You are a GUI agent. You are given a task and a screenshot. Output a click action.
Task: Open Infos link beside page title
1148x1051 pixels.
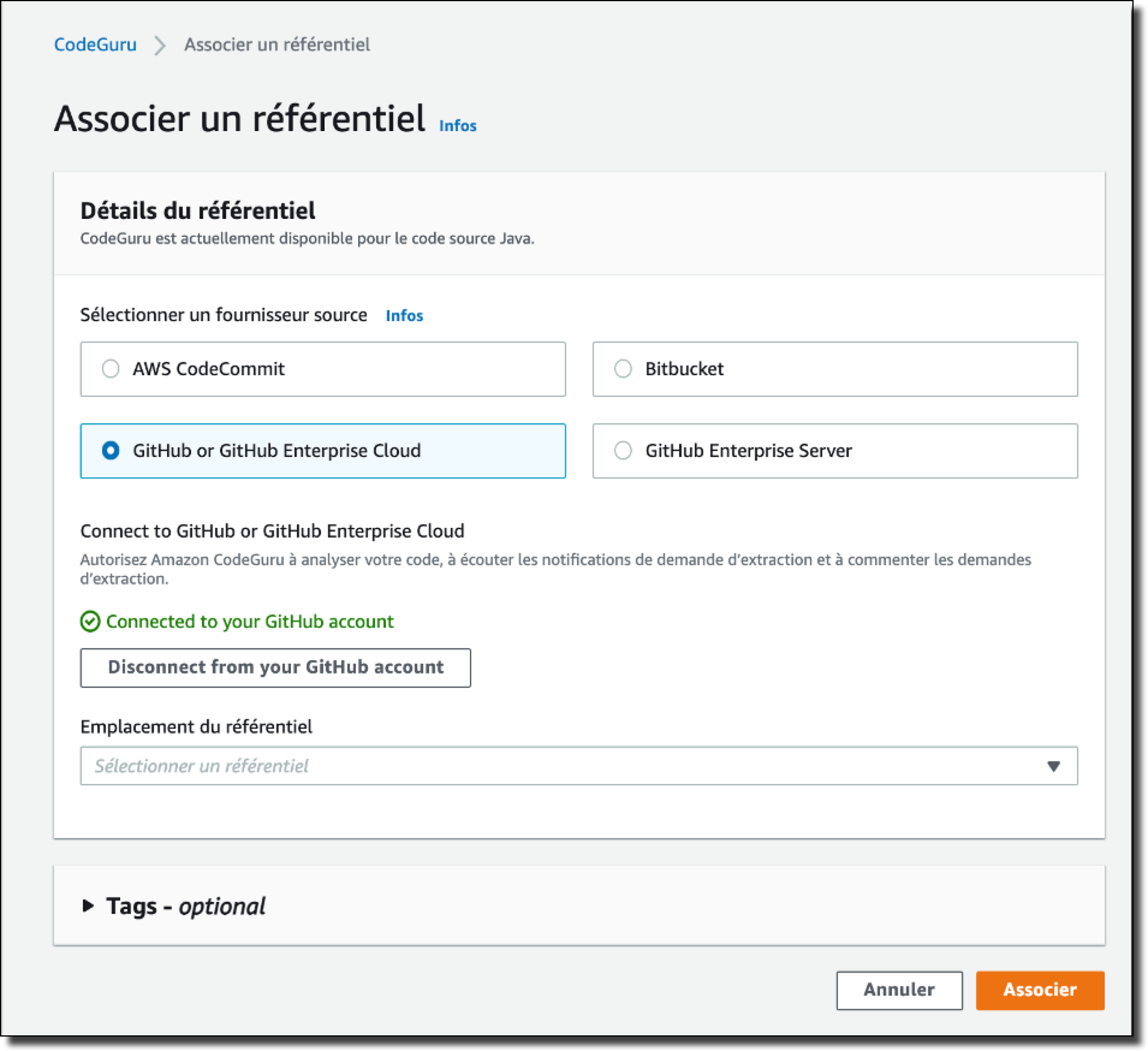[458, 126]
